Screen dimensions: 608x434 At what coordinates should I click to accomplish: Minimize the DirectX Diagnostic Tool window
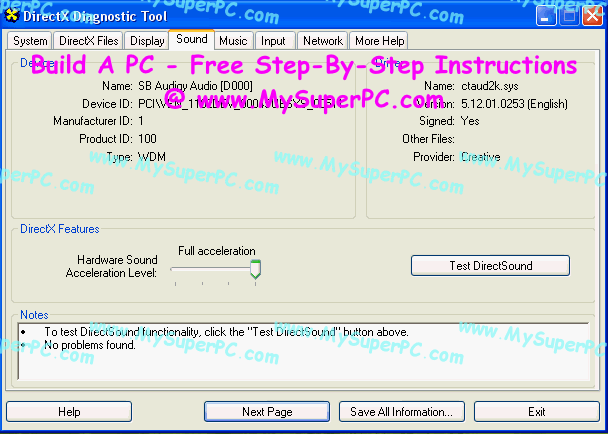point(546,16)
